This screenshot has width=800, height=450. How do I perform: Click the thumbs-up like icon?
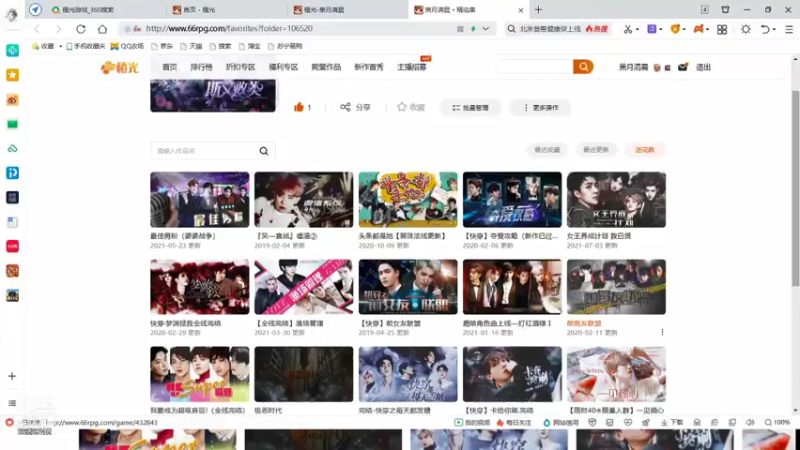coord(298,107)
